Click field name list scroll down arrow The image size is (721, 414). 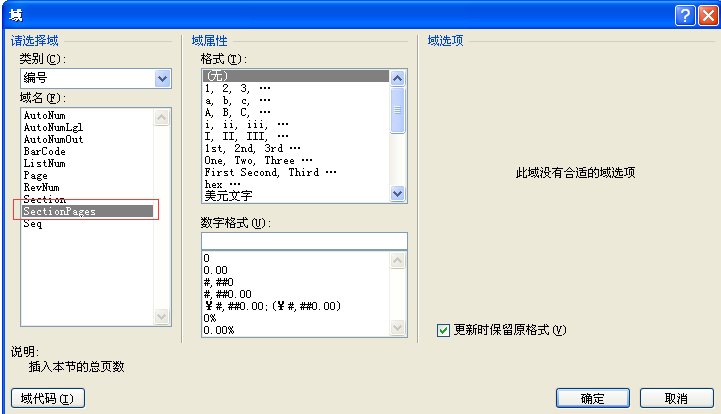pos(161,316)
